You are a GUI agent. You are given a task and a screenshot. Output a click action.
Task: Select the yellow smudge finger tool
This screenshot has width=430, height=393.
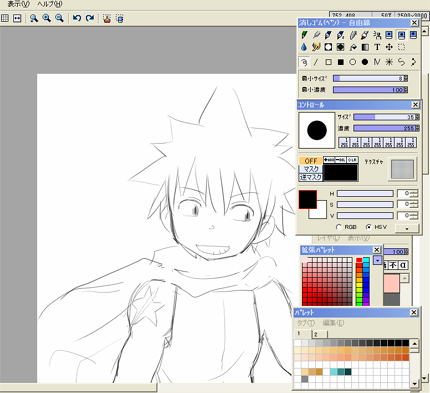[x=316, y=47]
